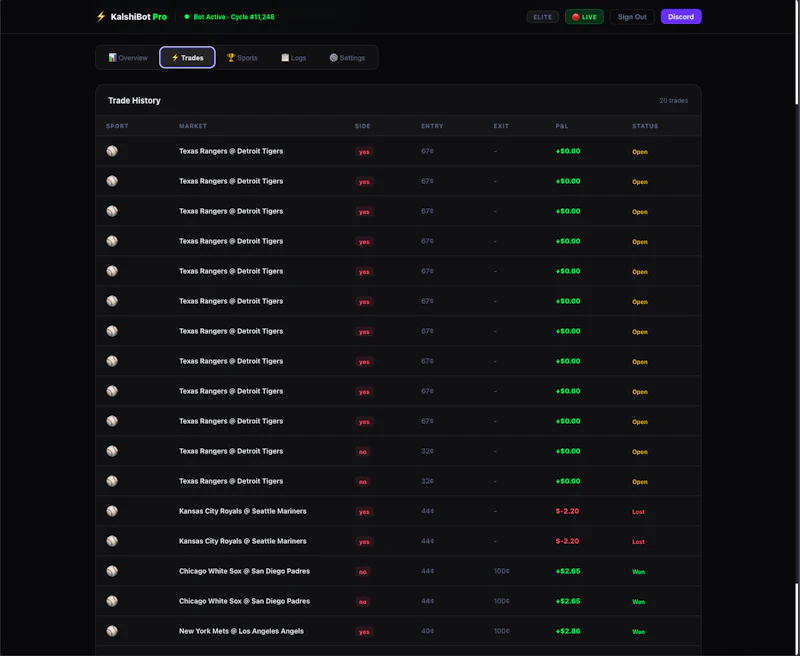Click the EXIT column header

(x=501, y=126)
